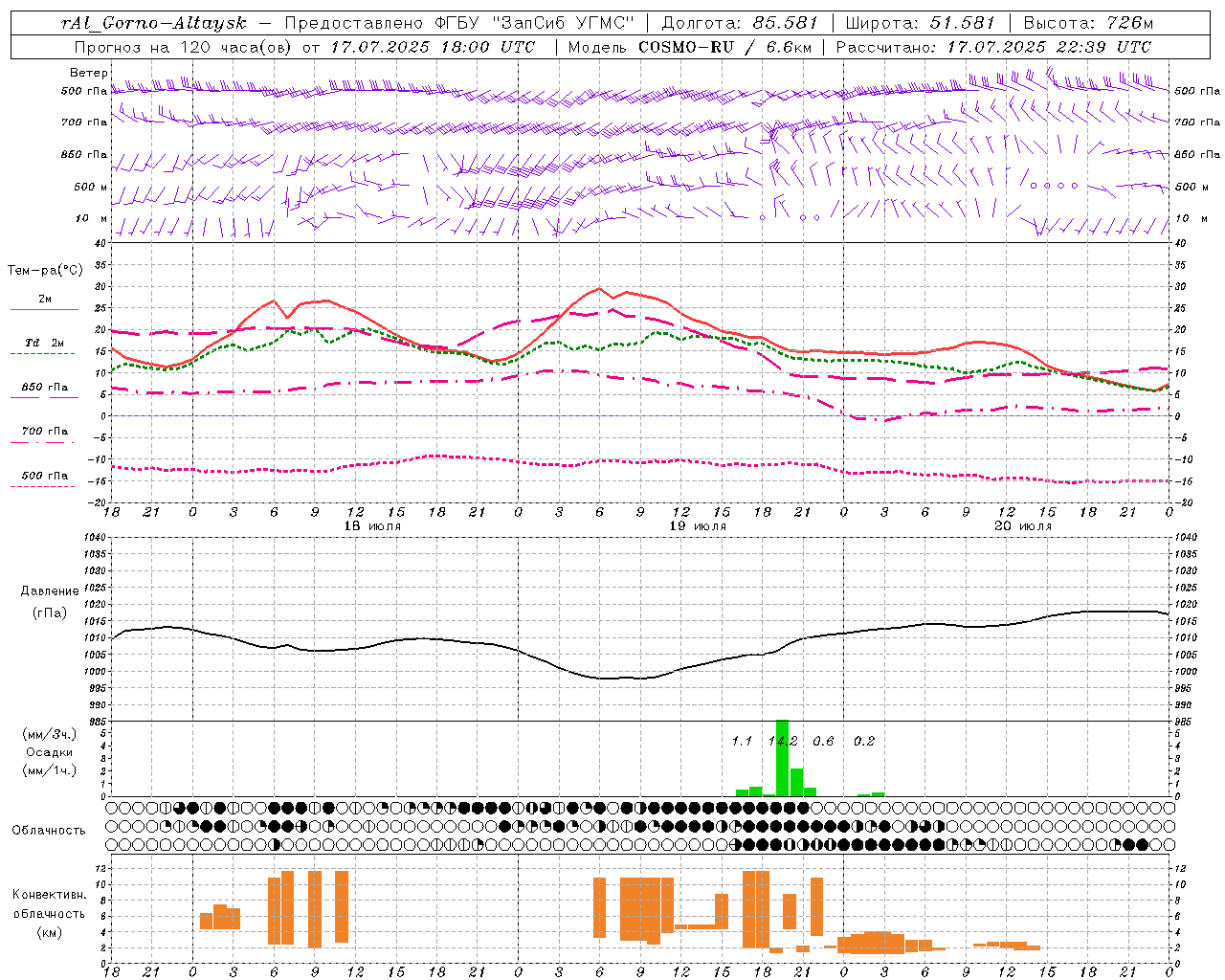Click the tallest green precipitation bar
This screenshot has height=980, width=1225.
(x=782, y=758)
